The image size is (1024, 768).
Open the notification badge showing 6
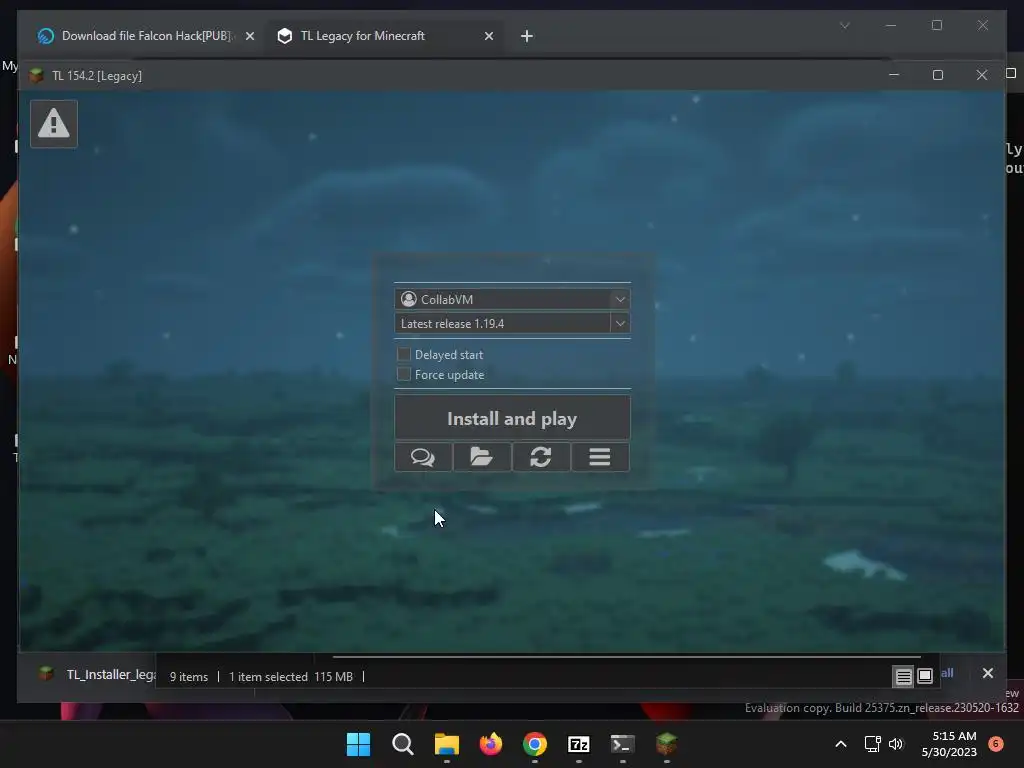[995, 744]
